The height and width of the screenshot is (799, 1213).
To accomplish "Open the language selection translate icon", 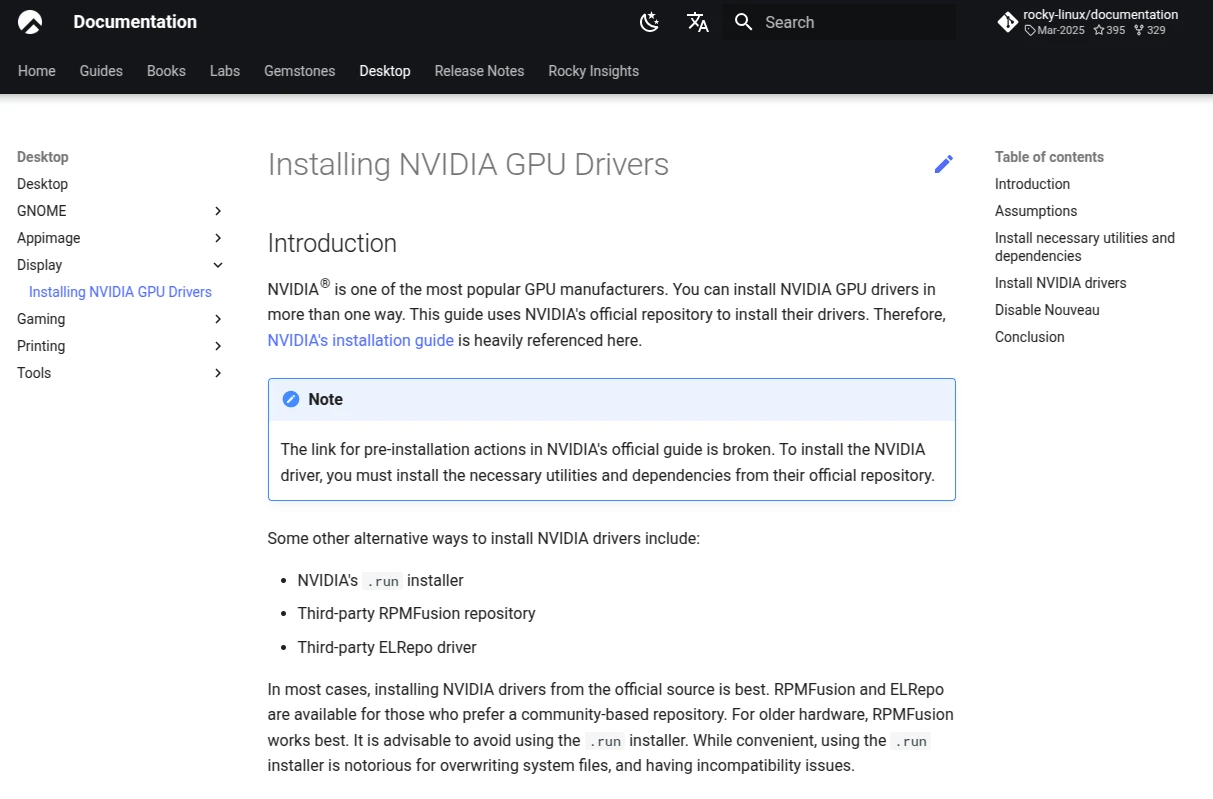I will pyautogui.click(x=698, y=22).
